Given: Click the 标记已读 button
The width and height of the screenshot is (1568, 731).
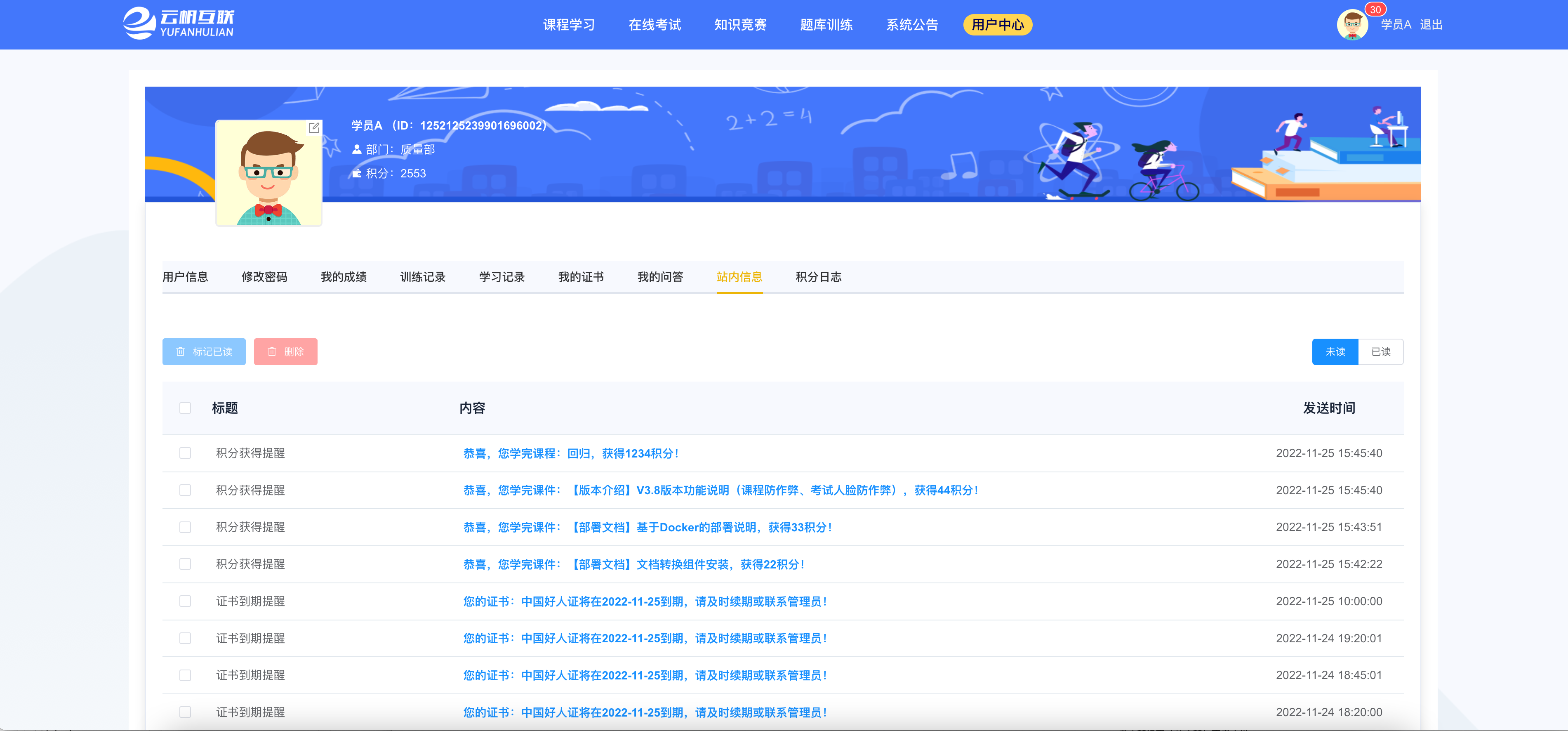Looking at the screenshot, I should pos(204,352).
